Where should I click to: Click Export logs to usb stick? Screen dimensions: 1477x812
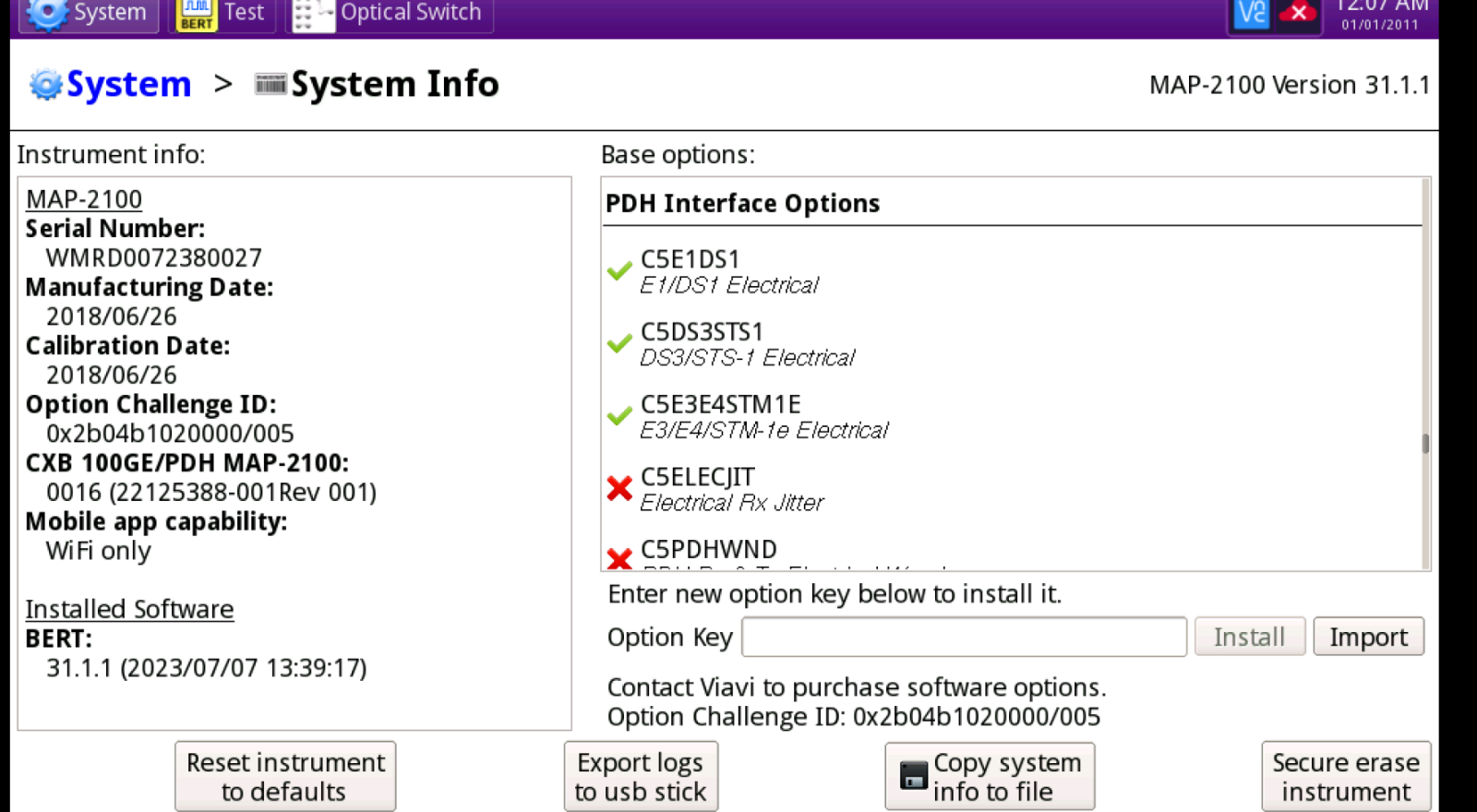[x=641, y=777]
